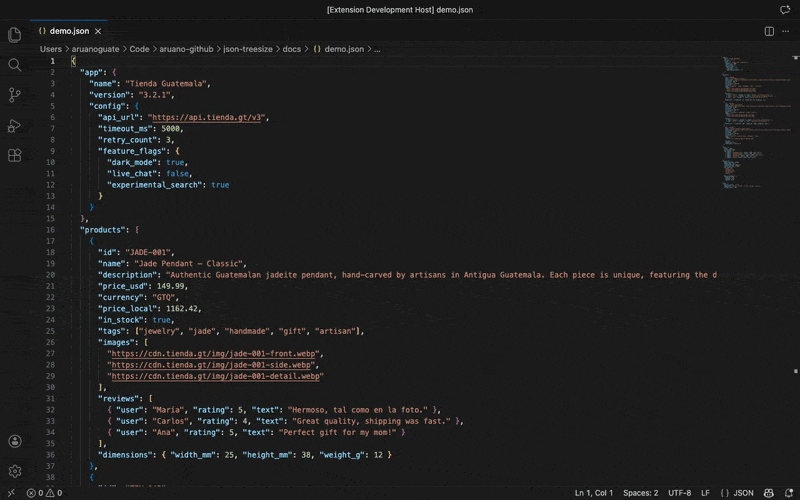Open the Copilot status icon
800x500 pixels.
coord(769,493)
